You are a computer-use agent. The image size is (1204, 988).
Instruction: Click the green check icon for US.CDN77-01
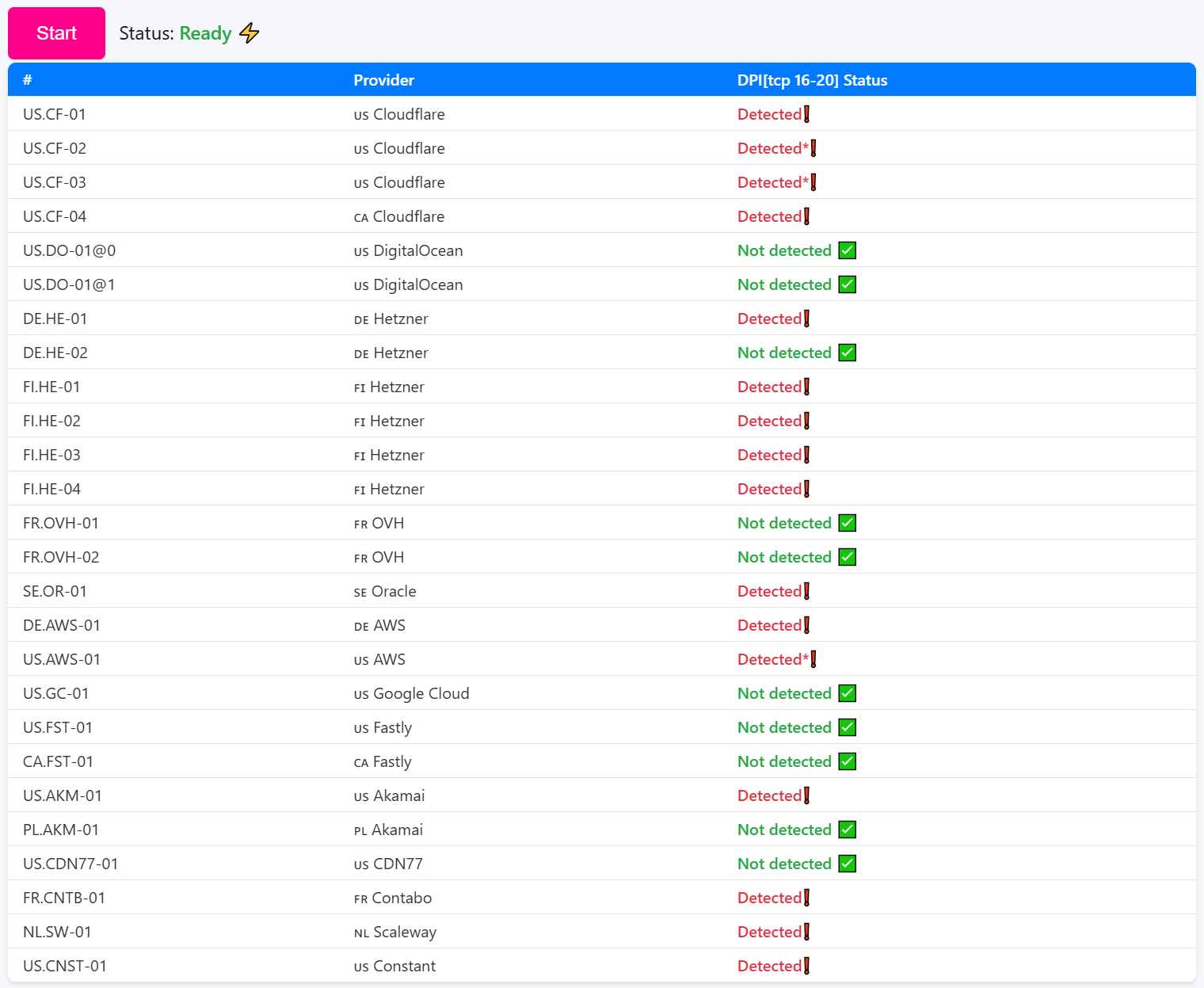pyautogui.click(x=847, y=864)
